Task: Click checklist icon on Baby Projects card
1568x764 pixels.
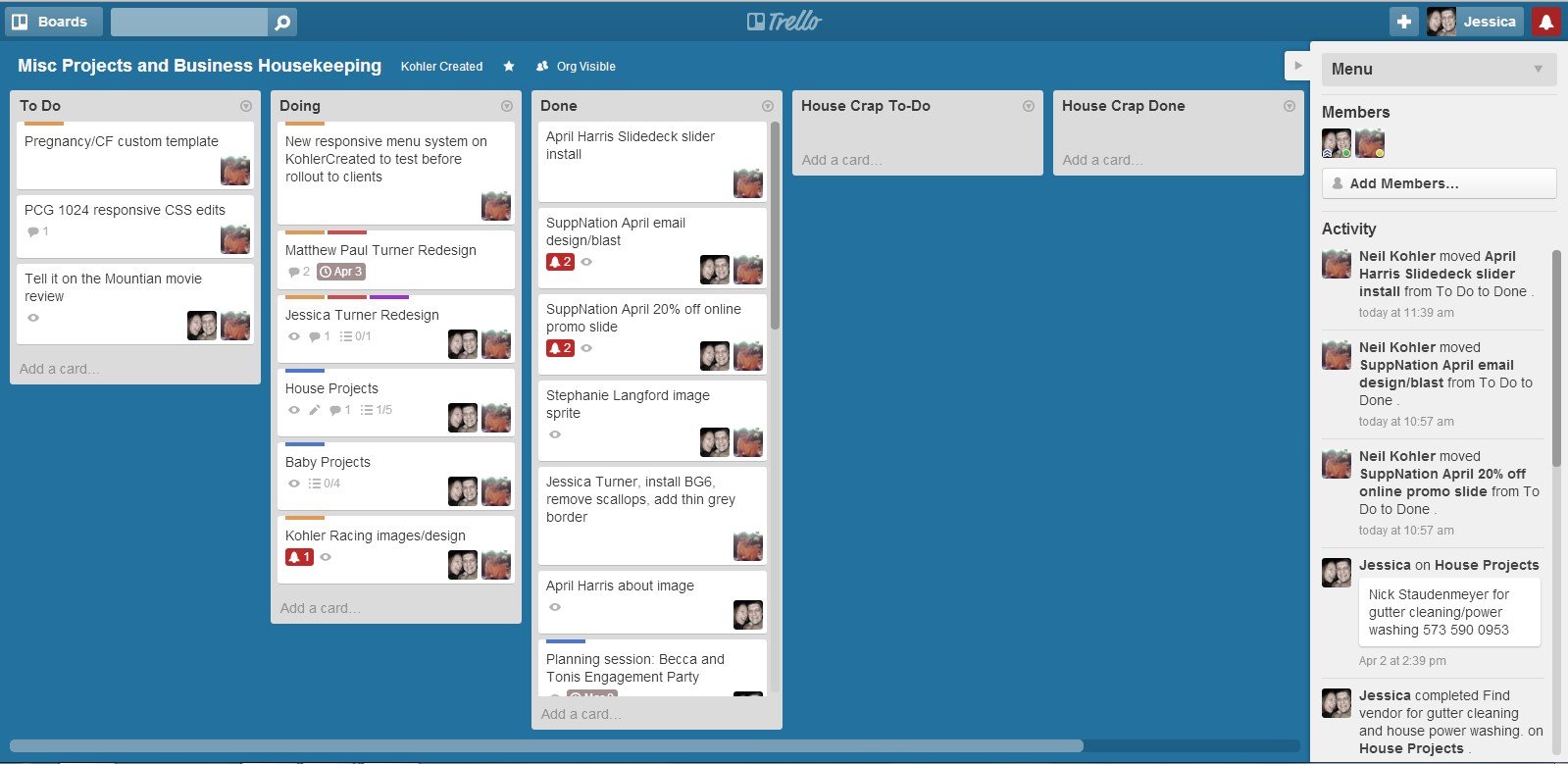Action: point(315,484)
